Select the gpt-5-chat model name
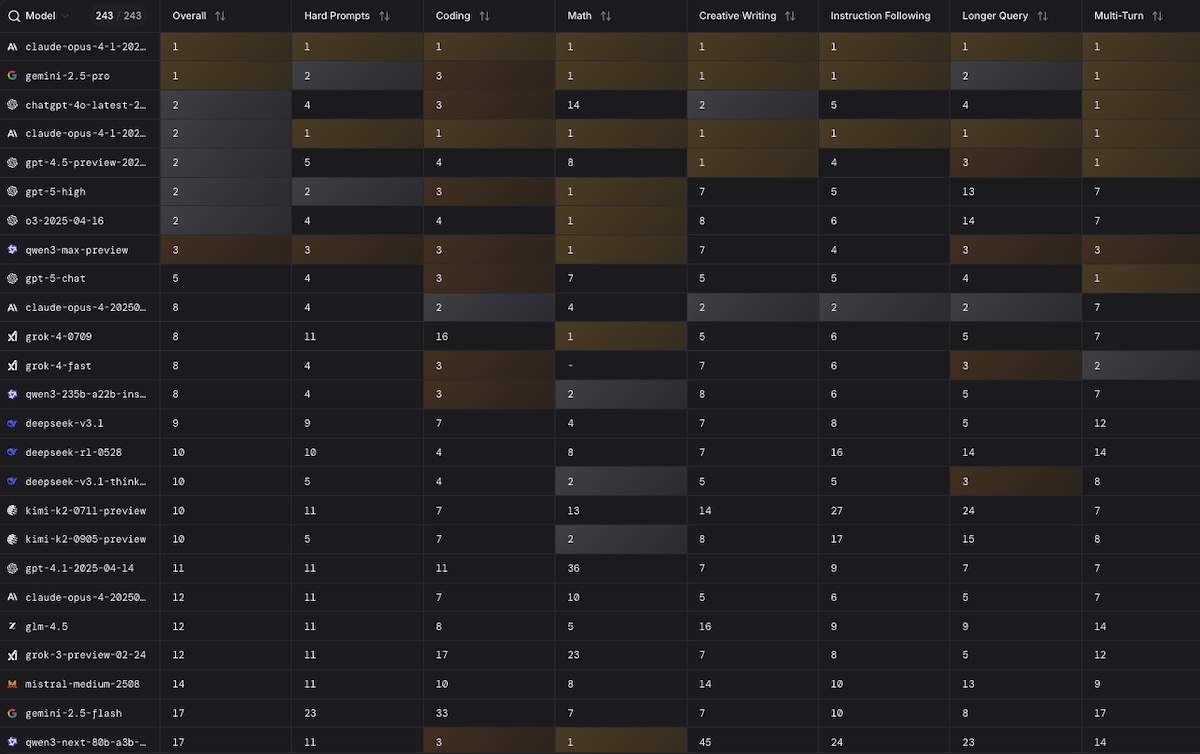Screen dimensions: 1200x754 pyautogui.click(x=58, y=278)
